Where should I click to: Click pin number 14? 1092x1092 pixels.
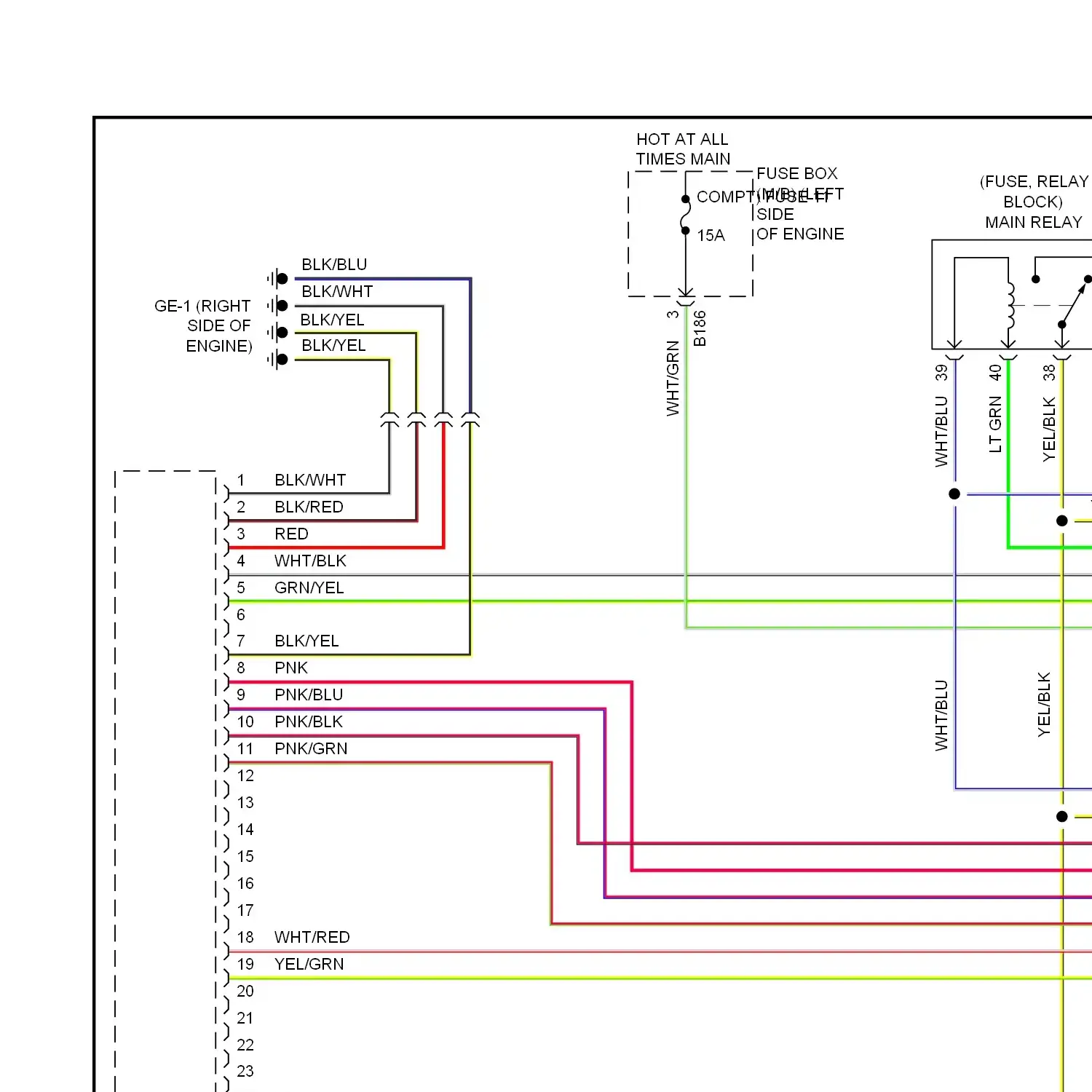point(245,829)
